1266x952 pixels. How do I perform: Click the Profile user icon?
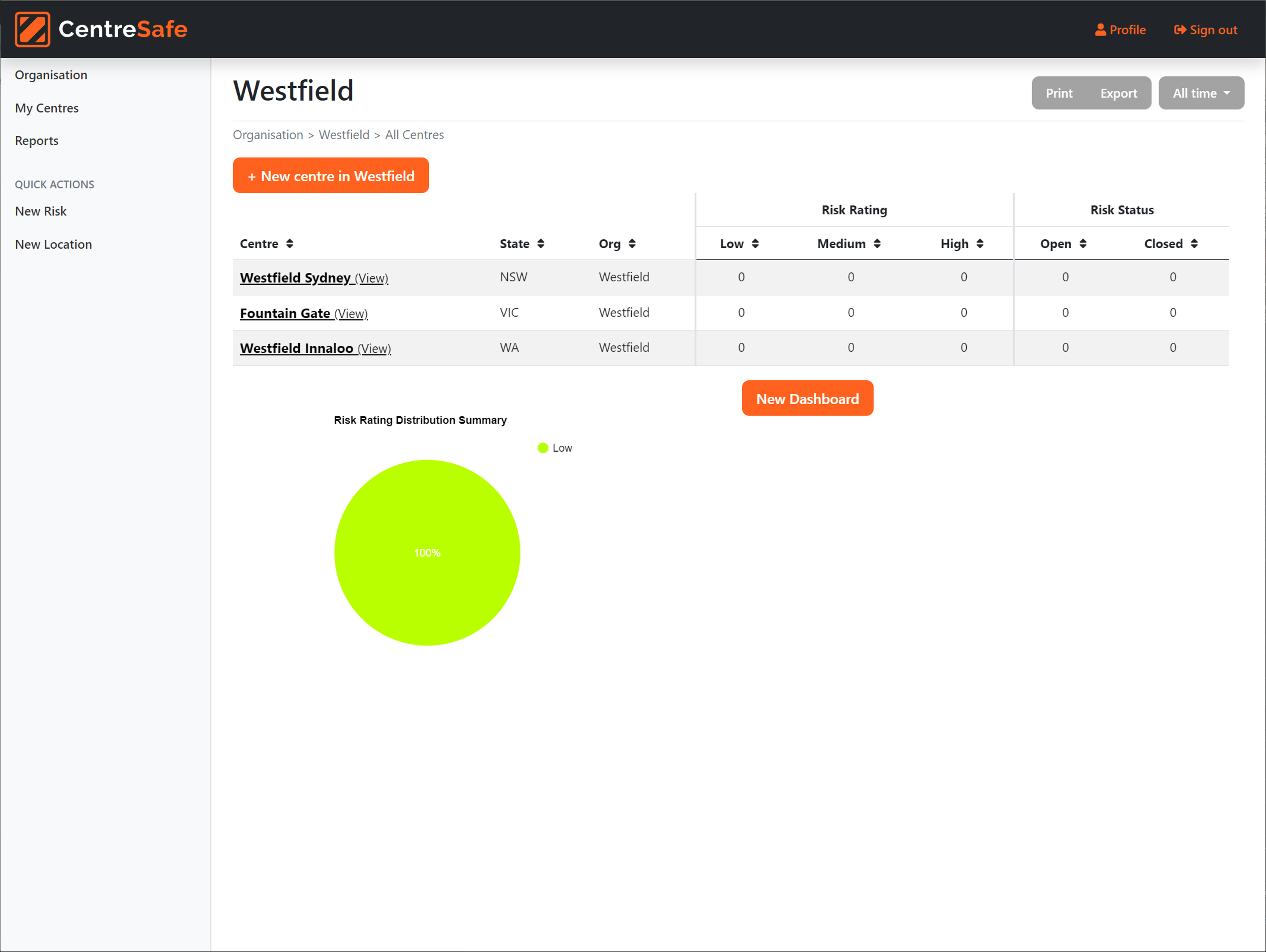[x=1100, y=30]
